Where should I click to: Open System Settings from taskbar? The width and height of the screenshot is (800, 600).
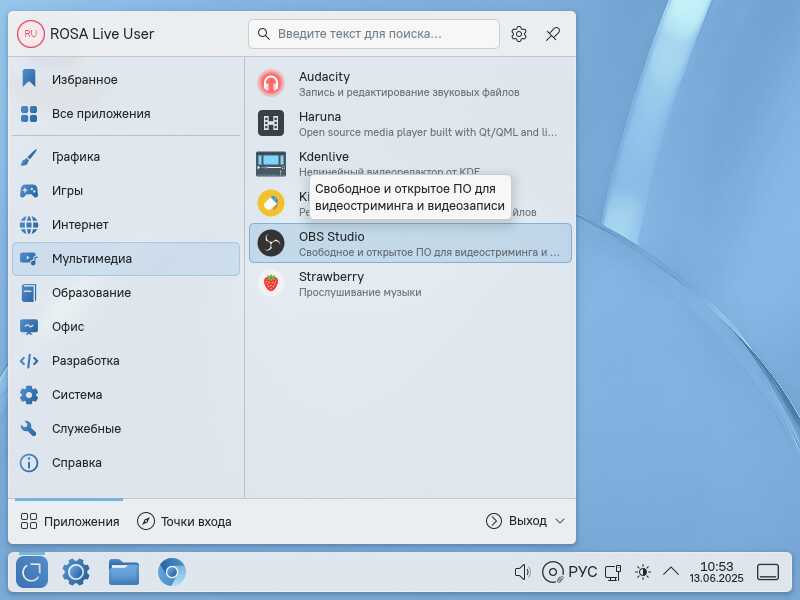tap(76, 572)
